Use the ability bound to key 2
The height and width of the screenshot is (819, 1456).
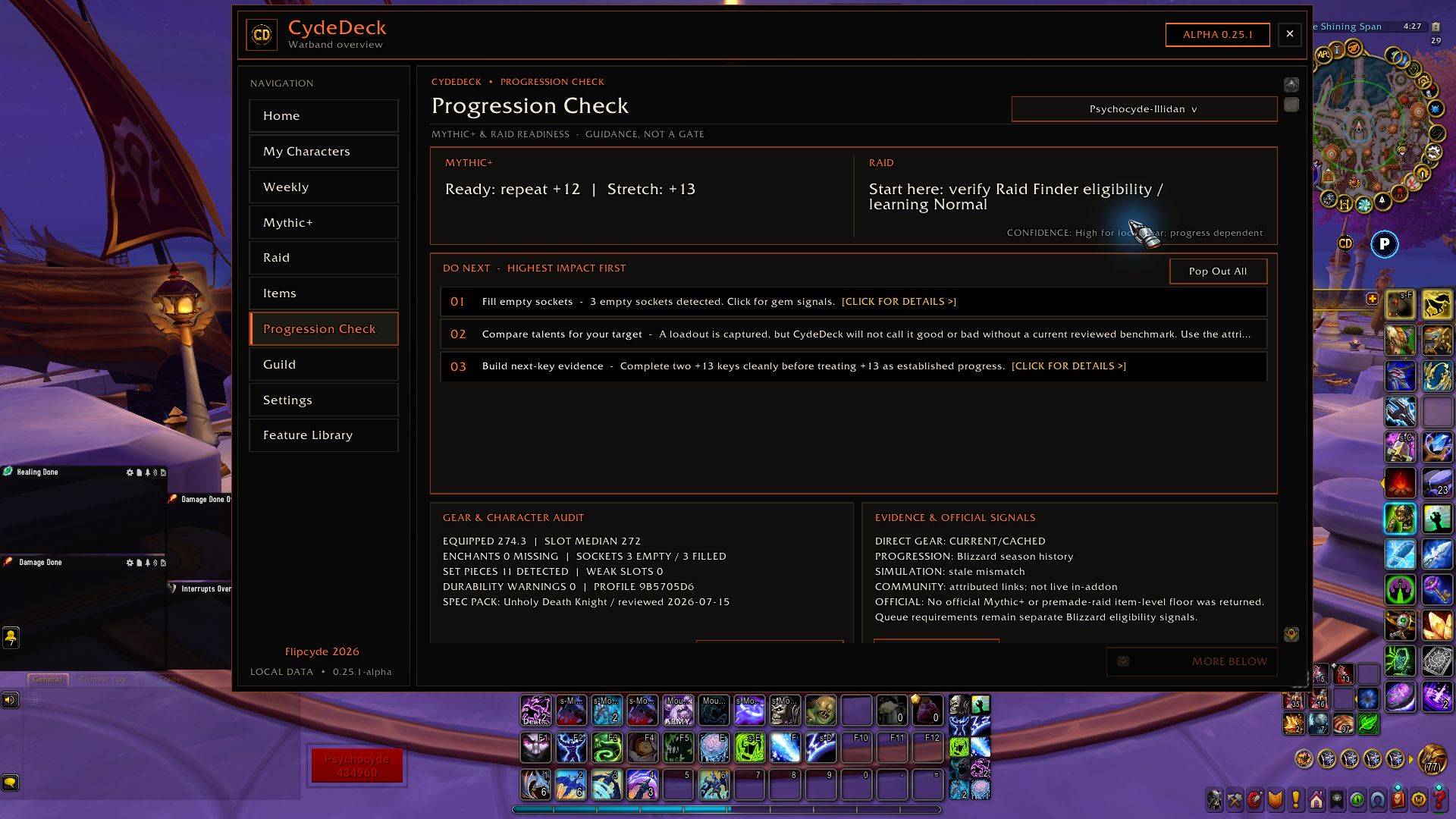pyautogui.click(x=571, y=785)
